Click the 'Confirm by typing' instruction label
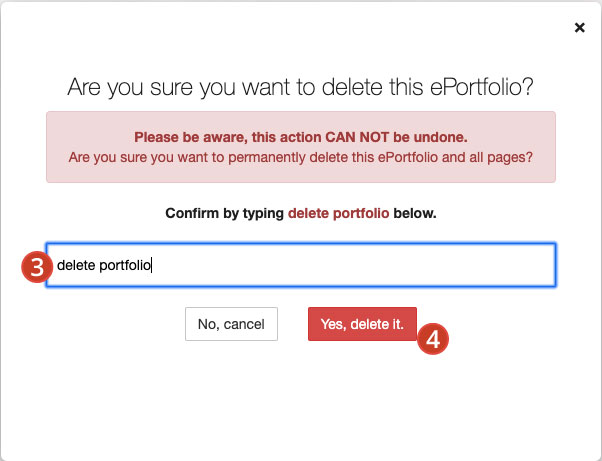The width and height of the screenshot is (602, 461). click(225, 213)
